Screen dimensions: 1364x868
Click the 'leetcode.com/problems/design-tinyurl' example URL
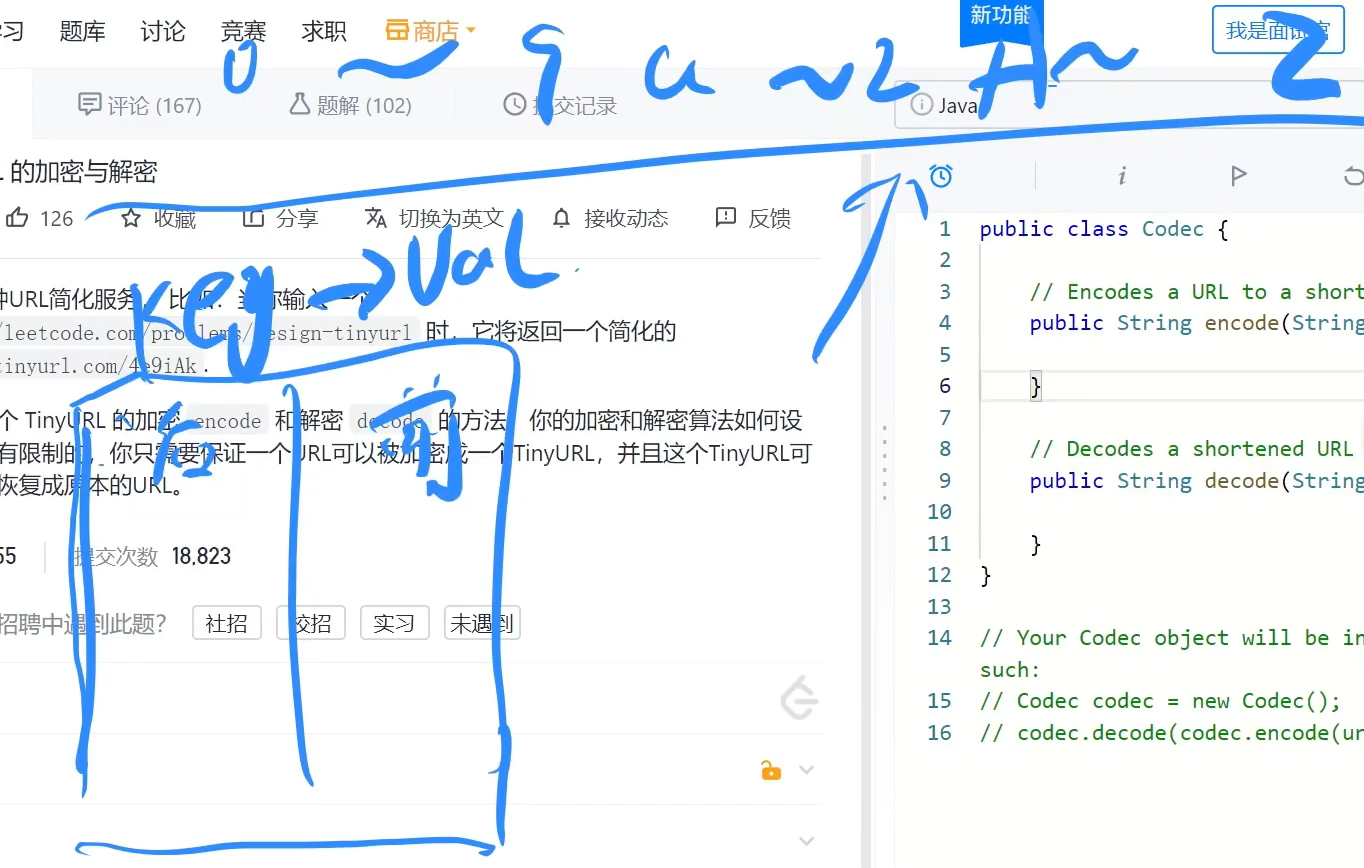click(206, 333)
